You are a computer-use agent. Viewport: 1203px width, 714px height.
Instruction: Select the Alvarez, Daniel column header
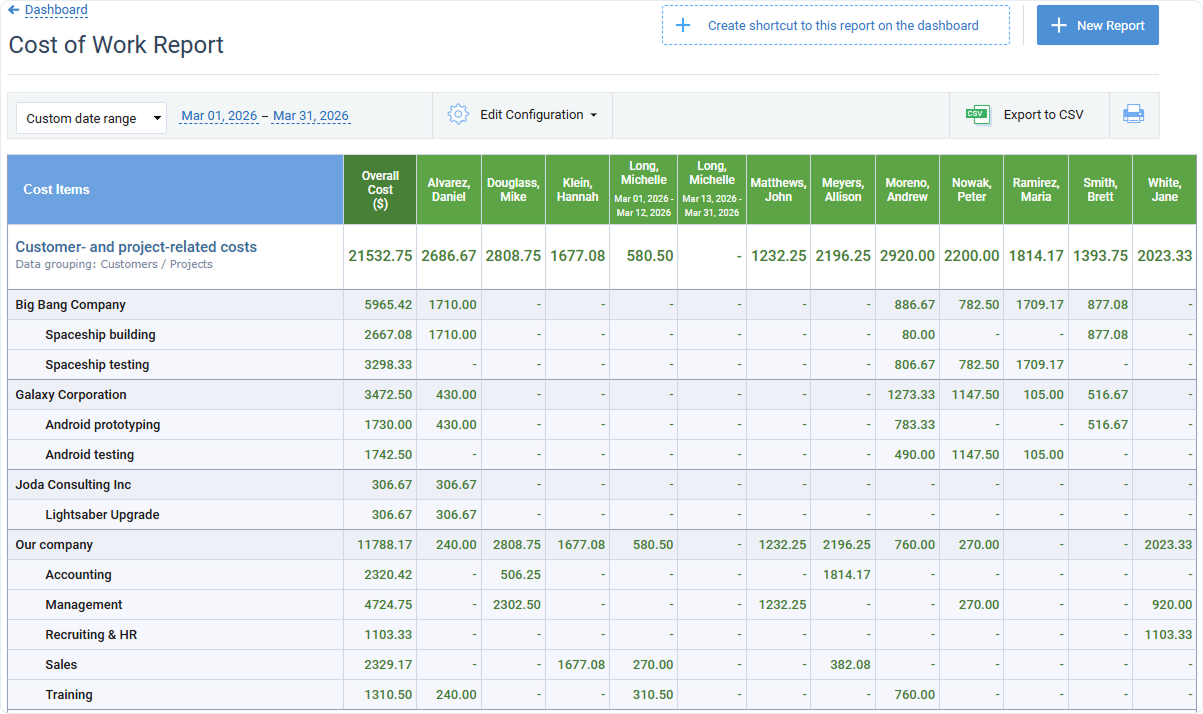click(x=448, y=189)
